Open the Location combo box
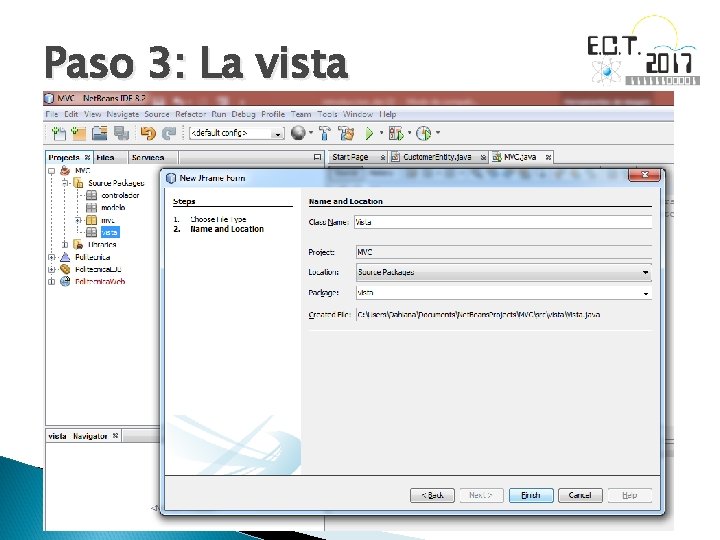The height and width of the screenshot is (540, 720). coord(504,272)
